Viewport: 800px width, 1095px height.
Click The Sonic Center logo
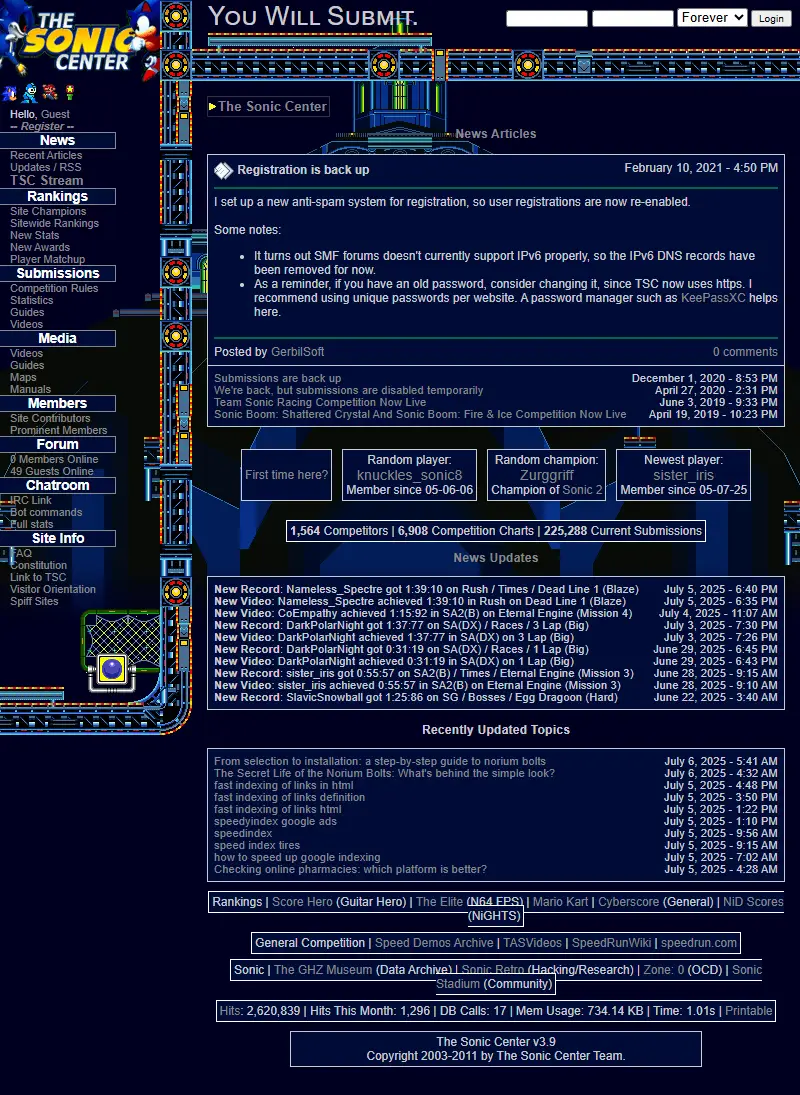(x=80, y=39)
